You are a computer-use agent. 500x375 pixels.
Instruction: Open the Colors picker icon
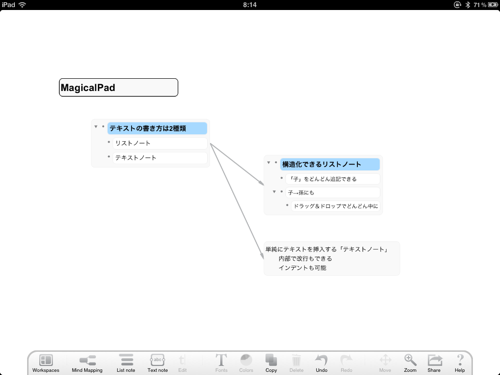coord(246,363)
